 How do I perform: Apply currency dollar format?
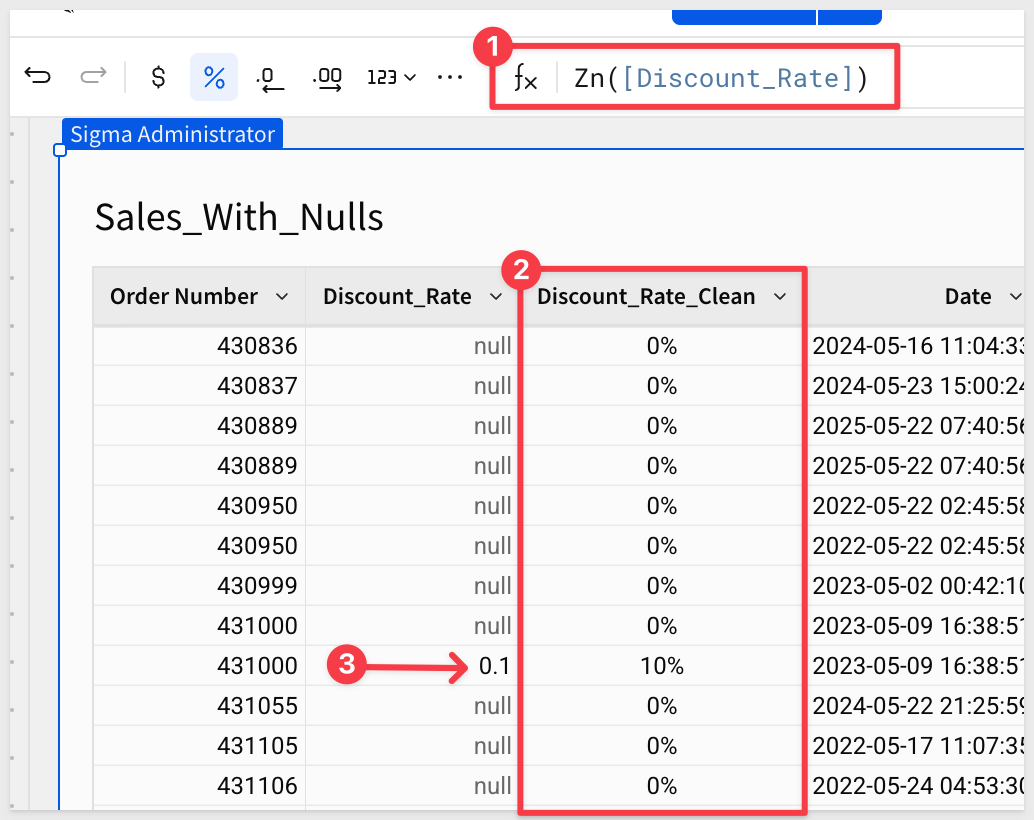158,77
